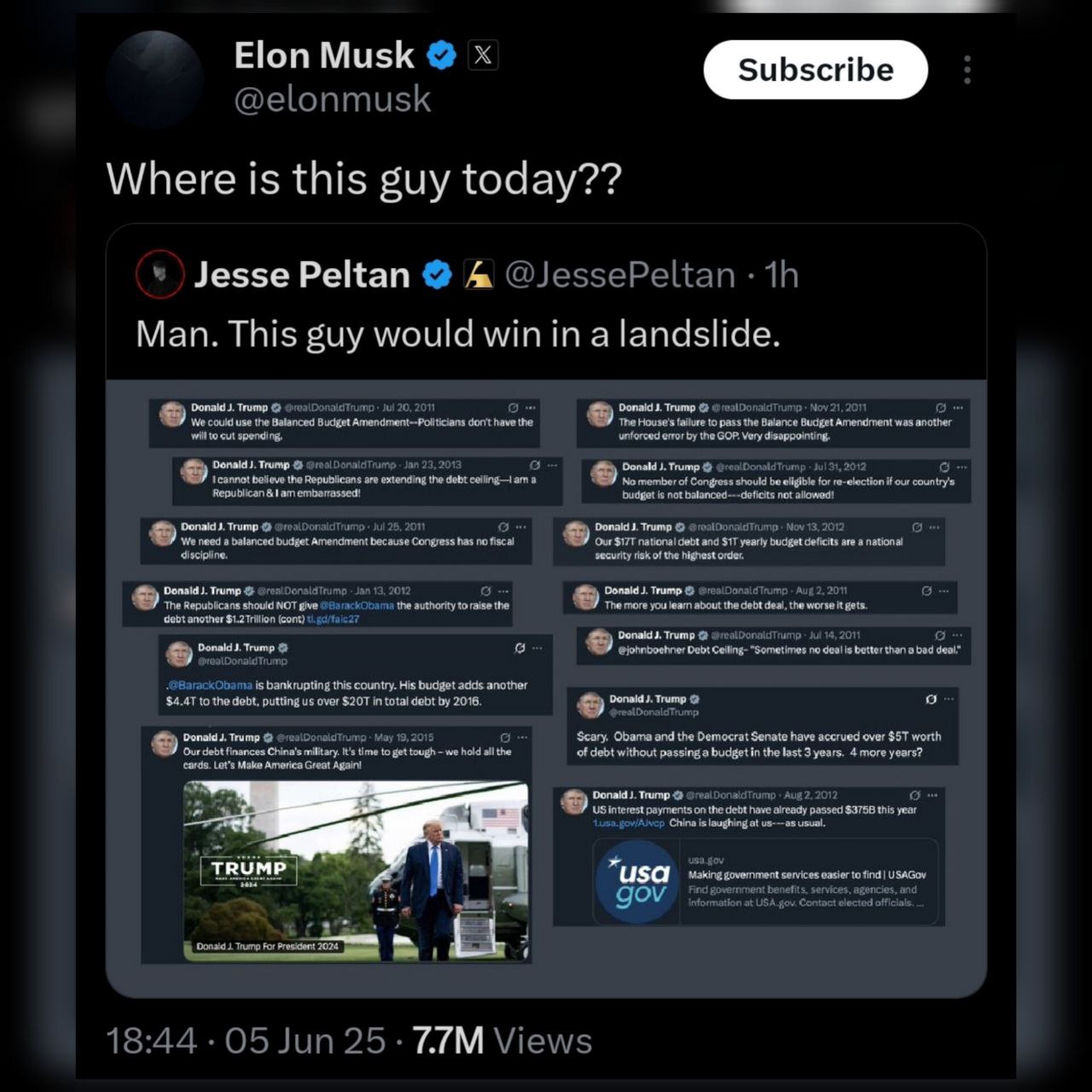The height and width of the screenshot is (1092, 1092).
Task: Click Jesse Peltan's profile avatar
Action: [x=160, y=275]
